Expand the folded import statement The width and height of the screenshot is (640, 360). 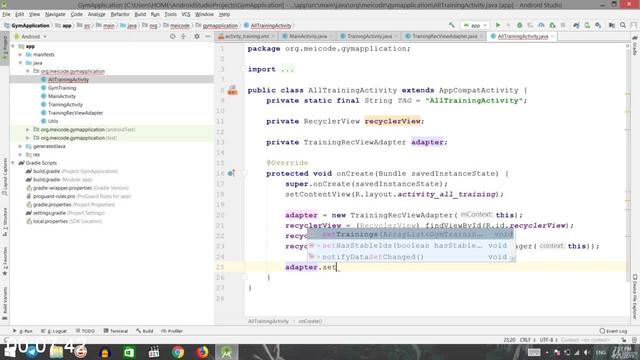[287, 69]
